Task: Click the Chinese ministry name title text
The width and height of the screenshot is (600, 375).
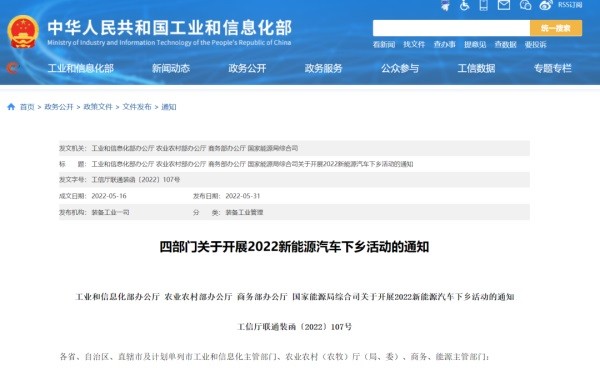Action: (x=170, y=28)
